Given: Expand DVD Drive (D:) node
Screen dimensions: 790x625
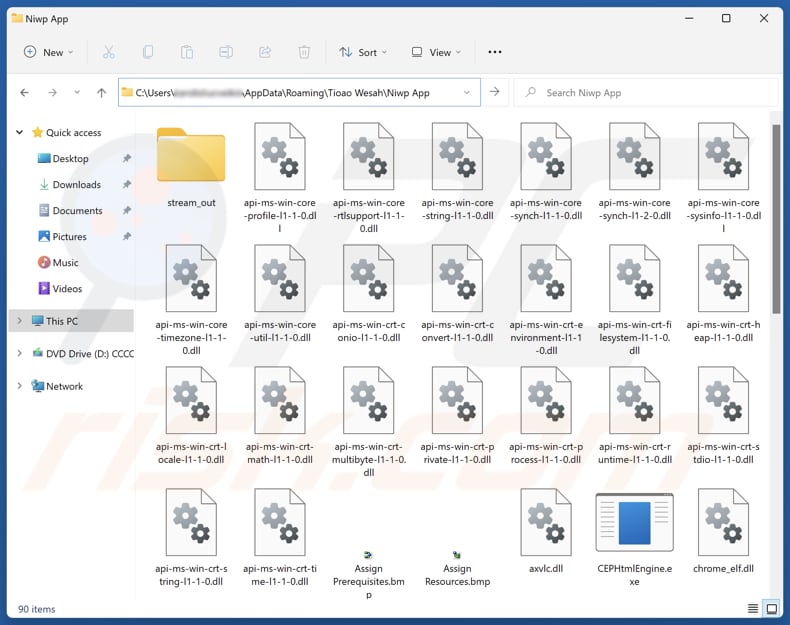Looking at the screenshot, I should (20, 354).
